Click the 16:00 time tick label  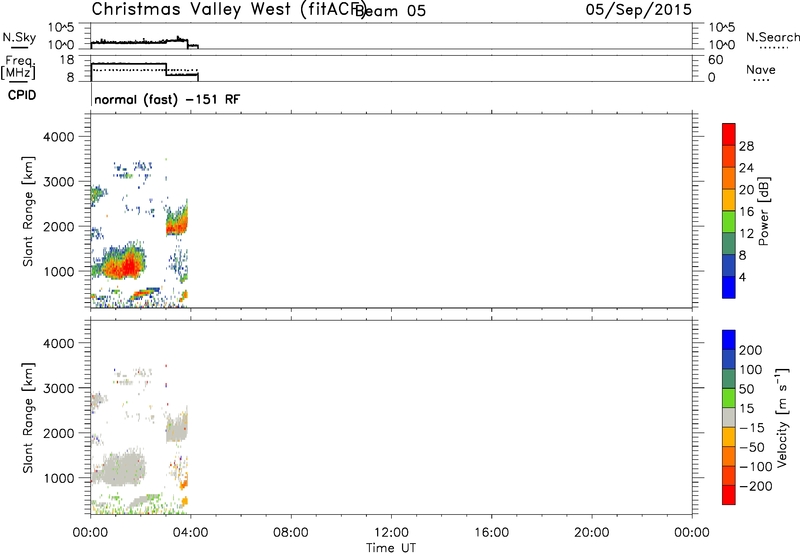tap(491, 533)
